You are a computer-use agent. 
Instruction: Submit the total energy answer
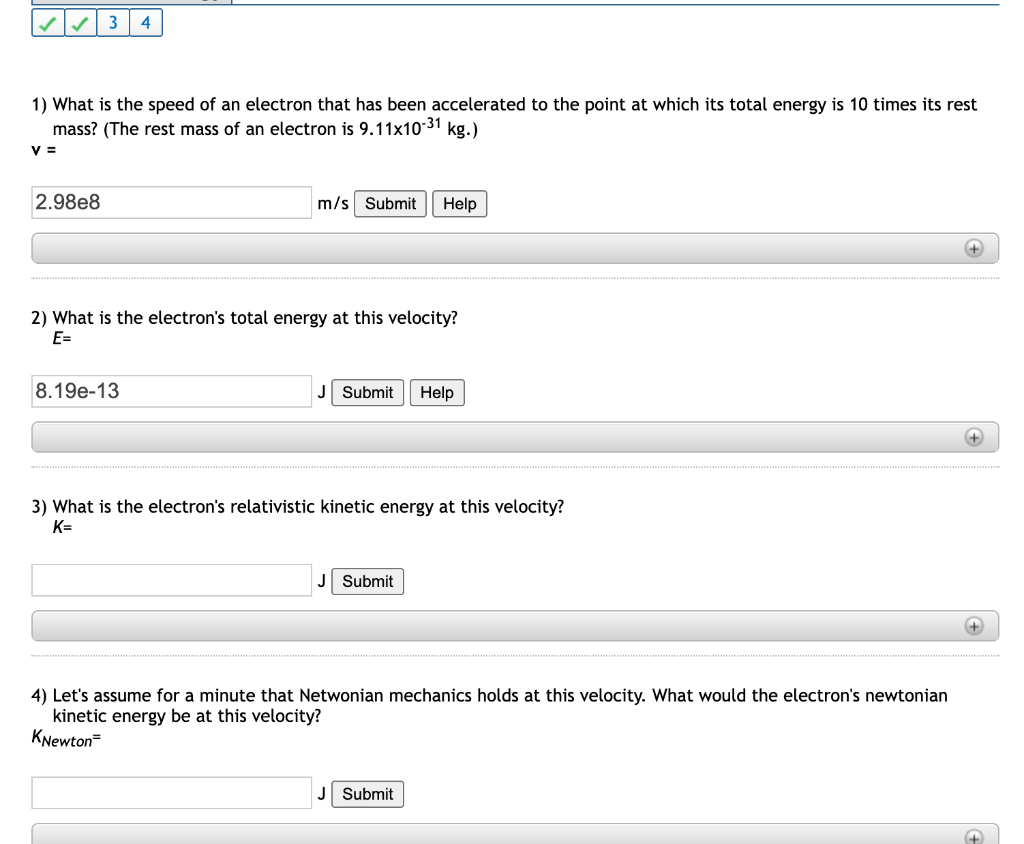368,393
